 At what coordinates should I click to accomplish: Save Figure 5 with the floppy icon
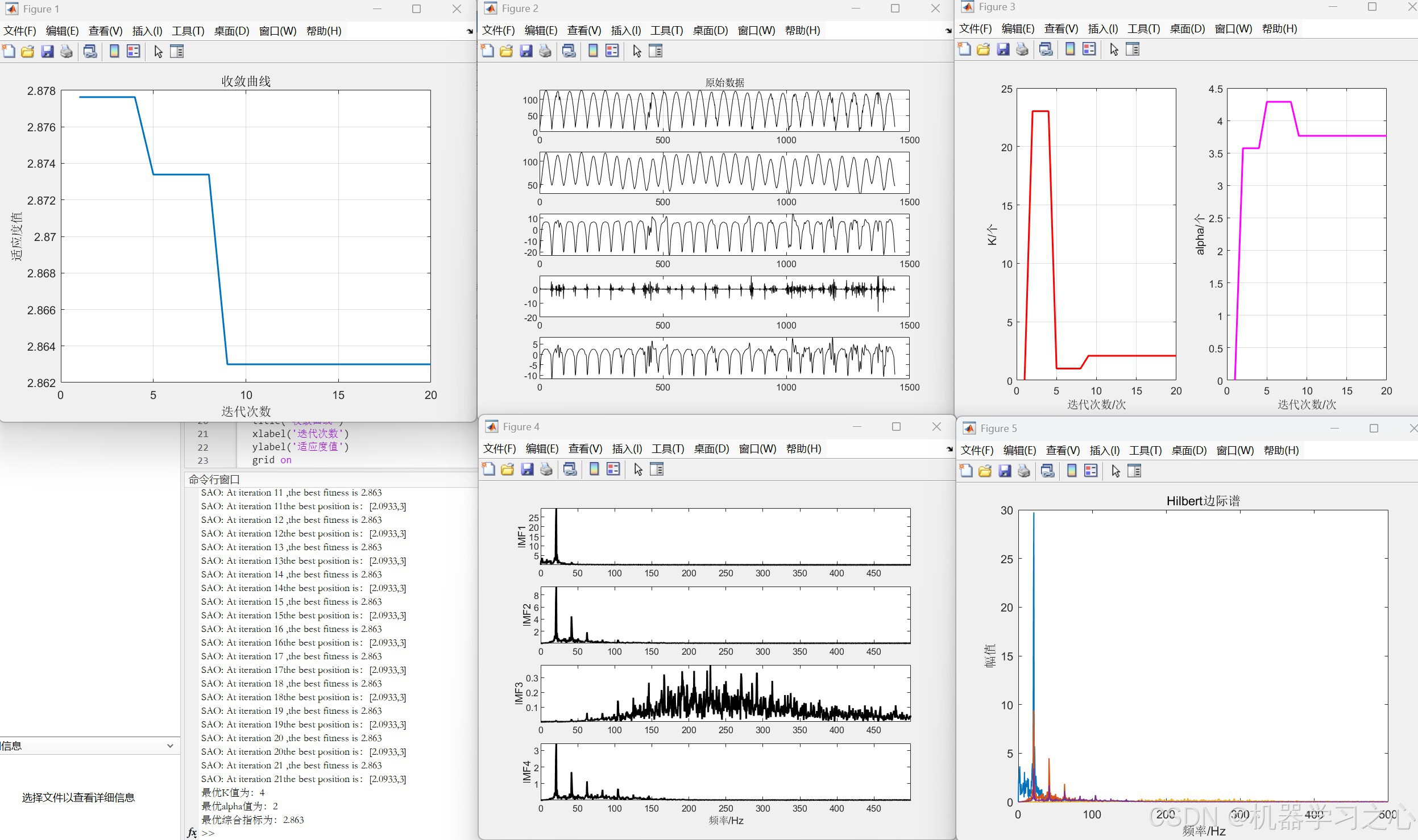click(1005, 471)
